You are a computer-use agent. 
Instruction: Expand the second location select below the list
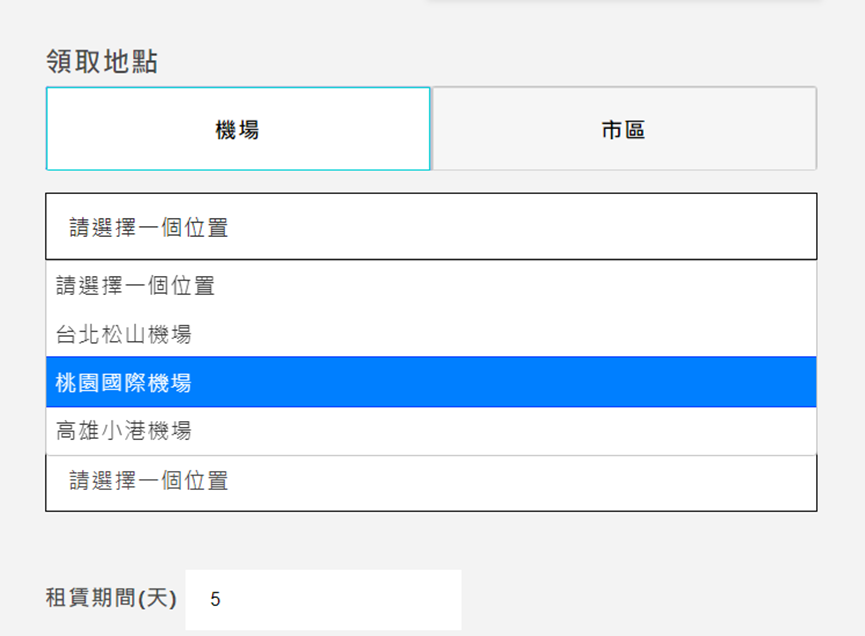pyautogui.click(x=431, y=483)
